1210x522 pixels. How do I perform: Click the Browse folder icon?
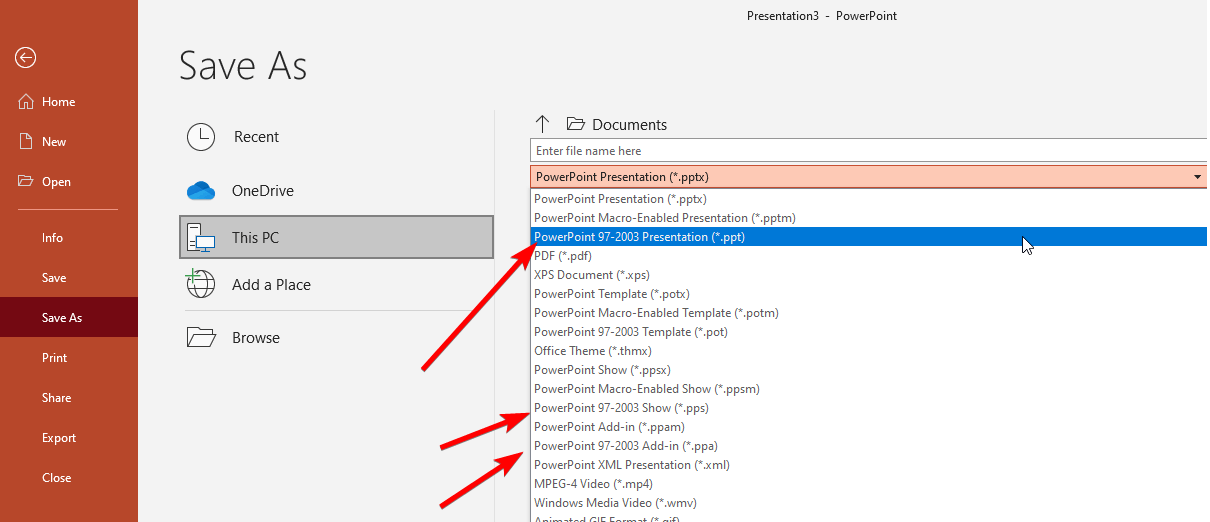pos(201,338)
